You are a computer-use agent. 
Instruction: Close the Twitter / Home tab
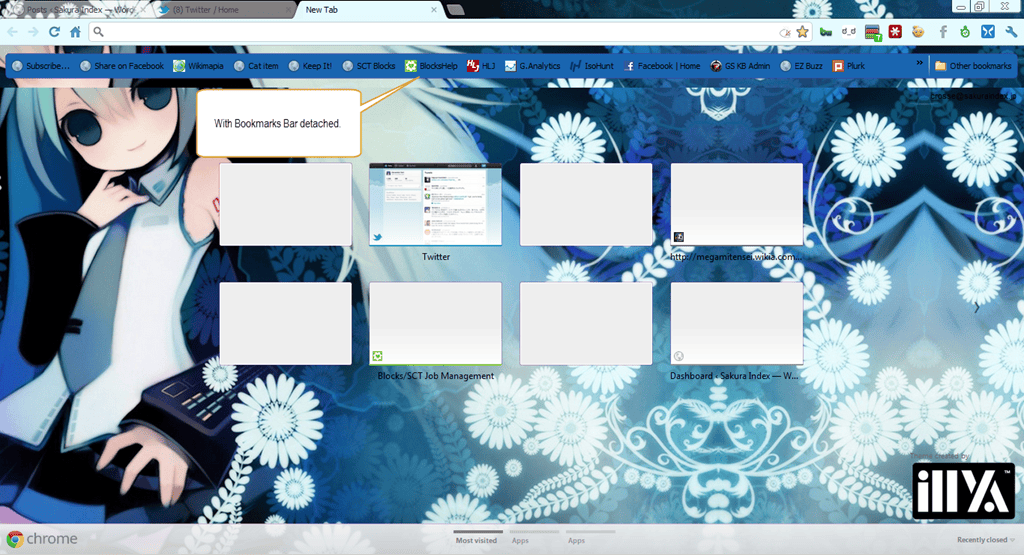coord(288,10)
